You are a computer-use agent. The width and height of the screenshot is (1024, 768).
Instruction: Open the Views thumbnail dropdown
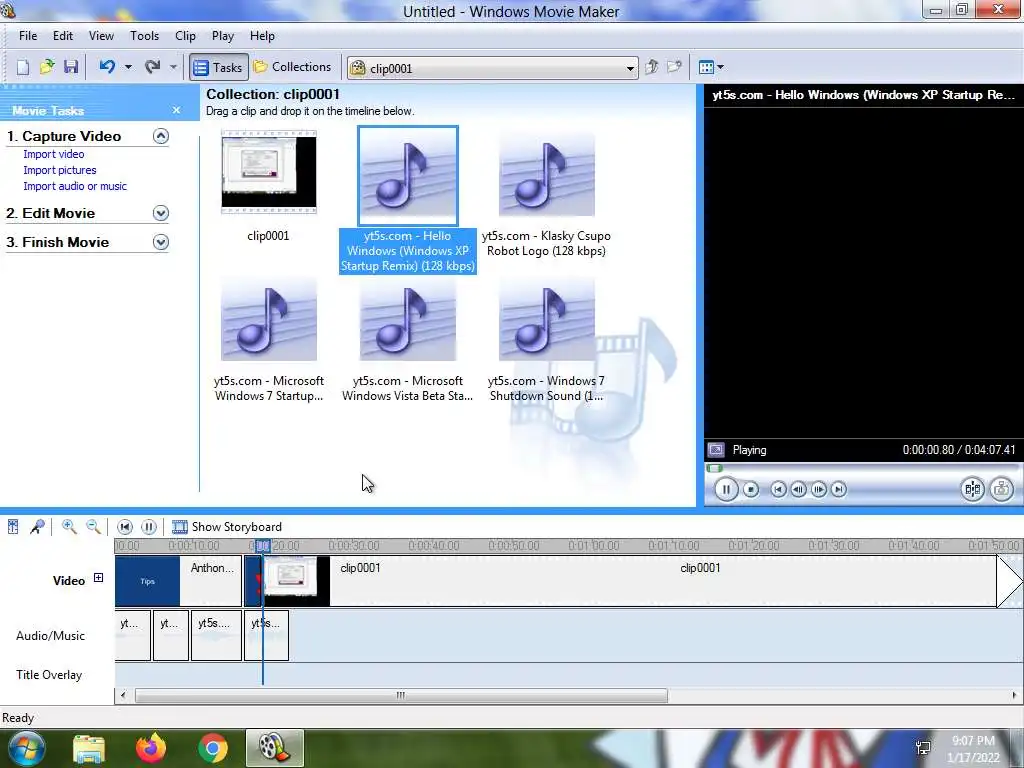(711, 67)
